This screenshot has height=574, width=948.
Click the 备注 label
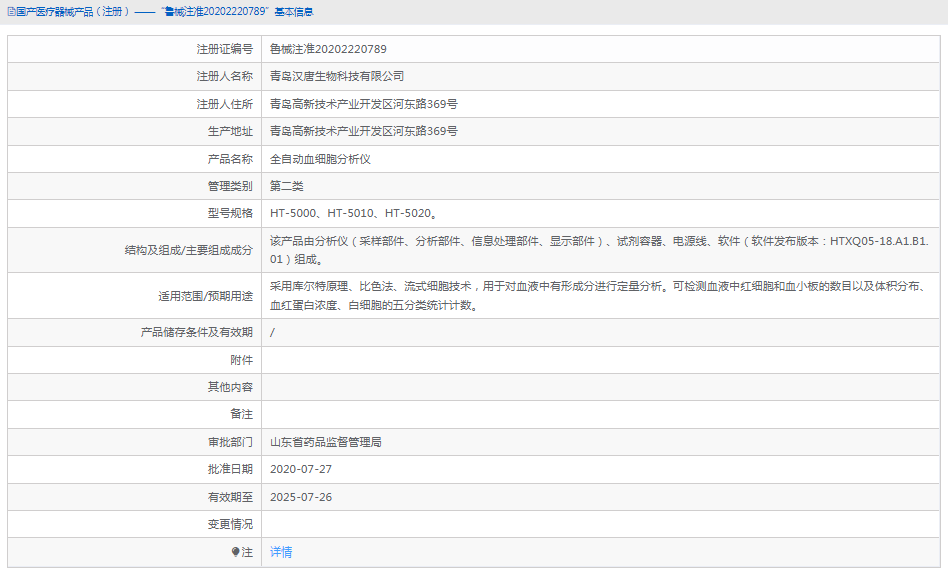pyautogui.click(x=241, y=414)
